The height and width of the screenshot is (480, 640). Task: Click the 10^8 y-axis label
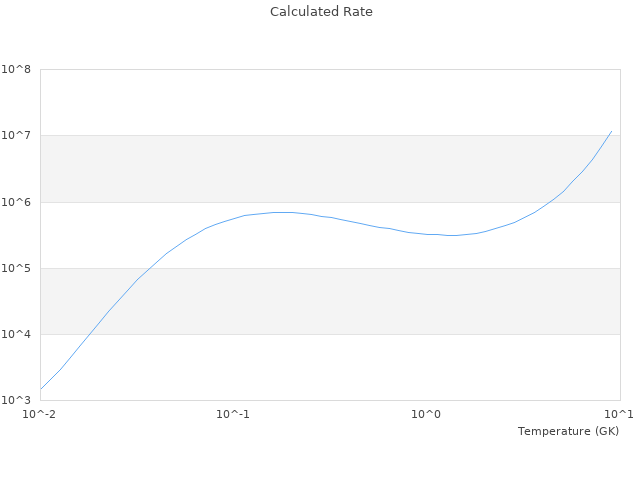[16, 70]
